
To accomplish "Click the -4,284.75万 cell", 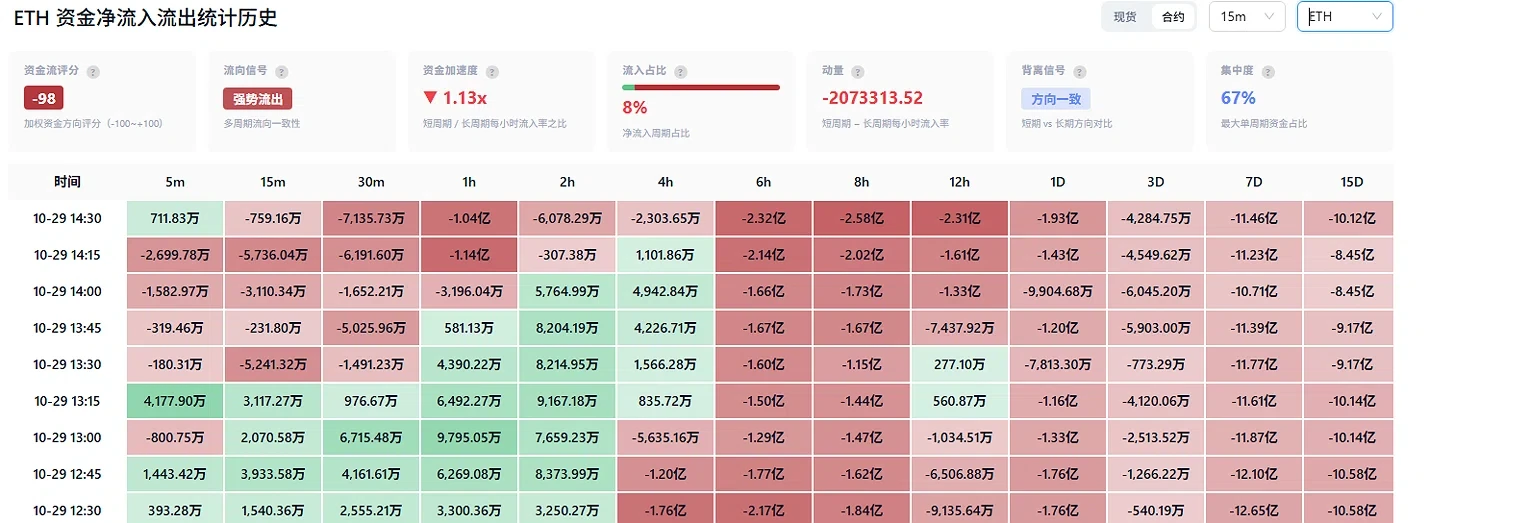I will (1156, 218).
